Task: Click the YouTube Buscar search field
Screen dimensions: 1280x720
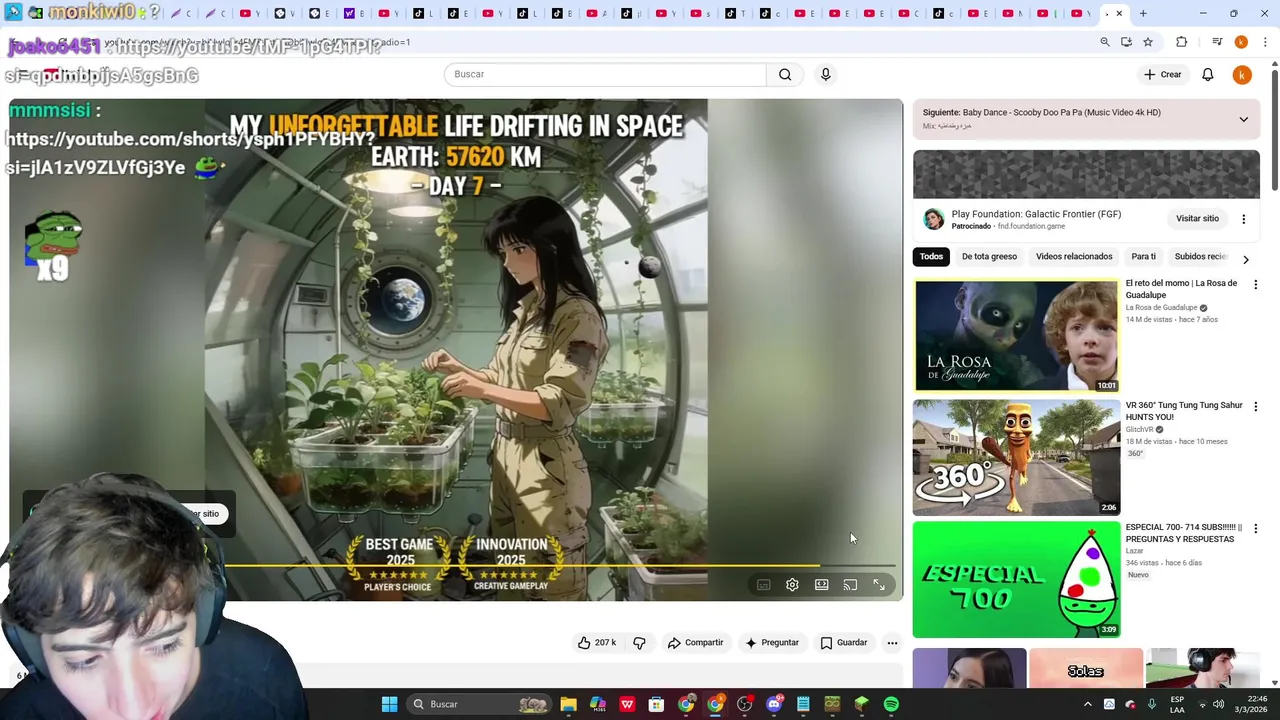Action: 605,74
